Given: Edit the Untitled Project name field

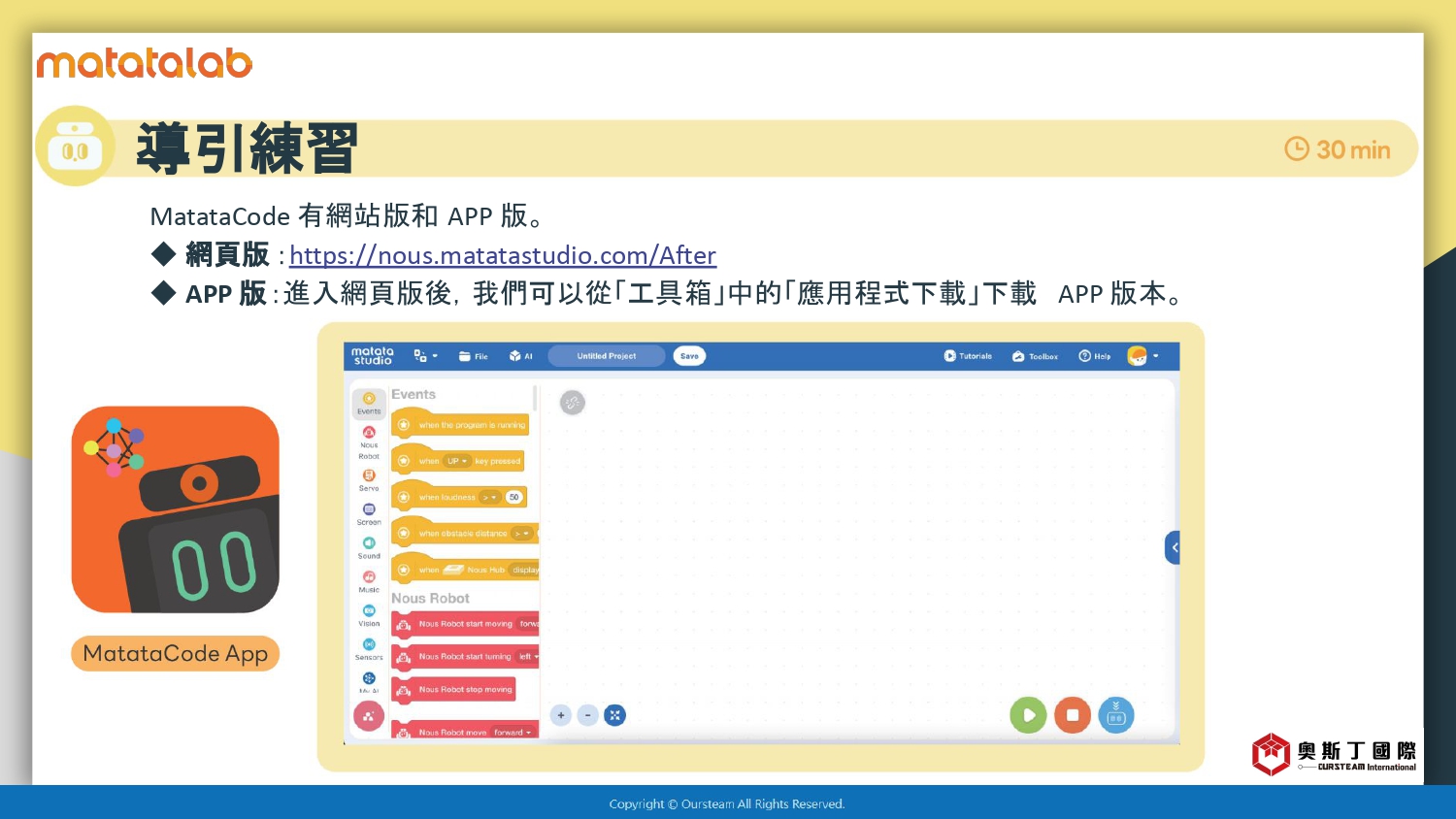Looking at the screenshot, I should coord(607,356).
